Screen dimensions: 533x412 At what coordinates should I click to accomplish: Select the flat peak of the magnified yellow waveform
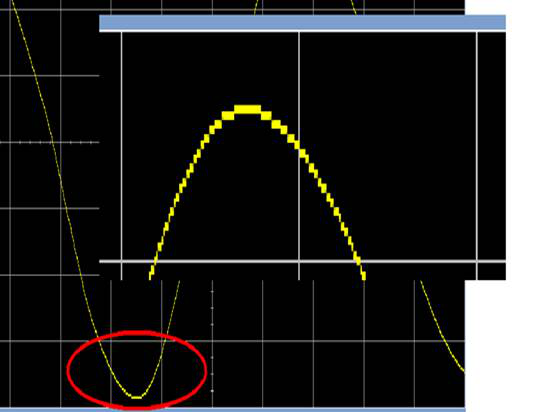[x=247, y=109]
